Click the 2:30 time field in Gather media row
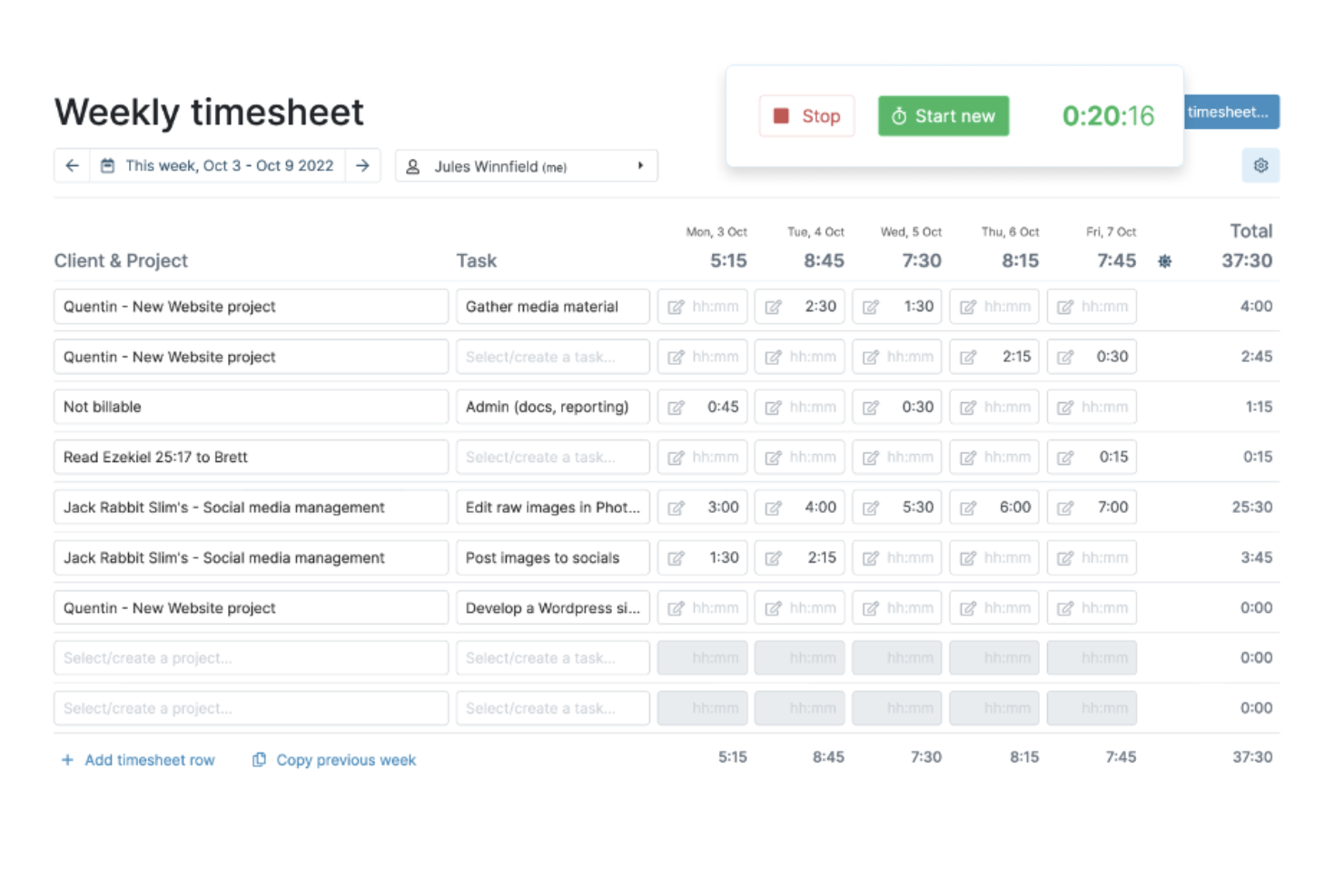Image resolution: width=1344 pixels, height=896 pixels. (x=800, y=307)
